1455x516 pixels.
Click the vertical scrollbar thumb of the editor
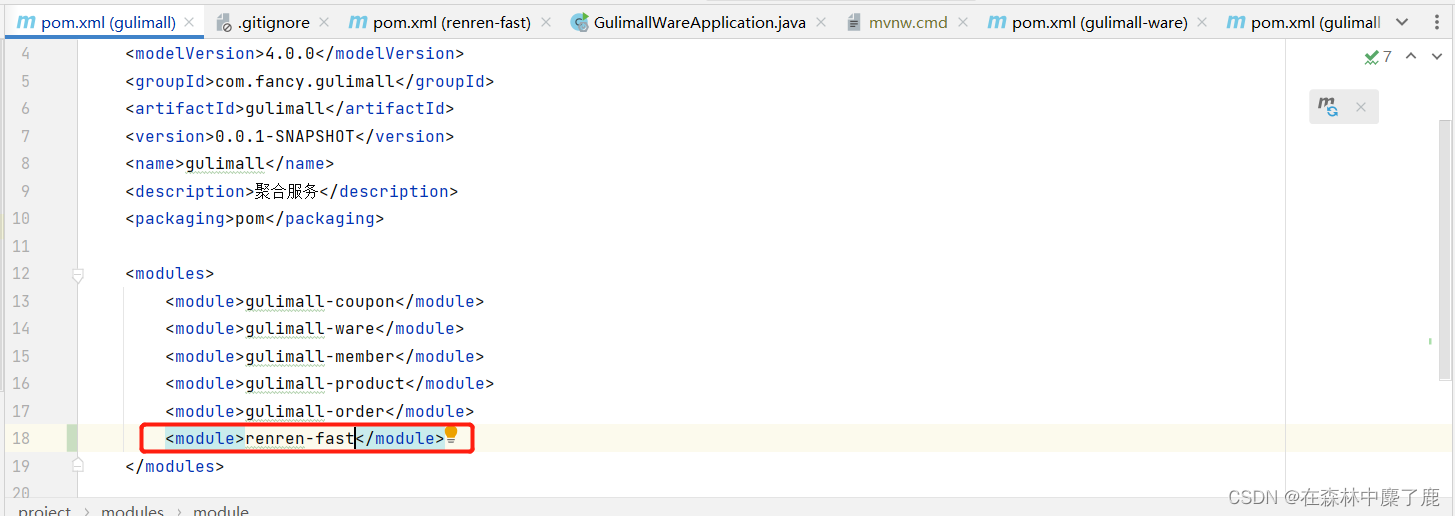click(x=1445, y=220)
